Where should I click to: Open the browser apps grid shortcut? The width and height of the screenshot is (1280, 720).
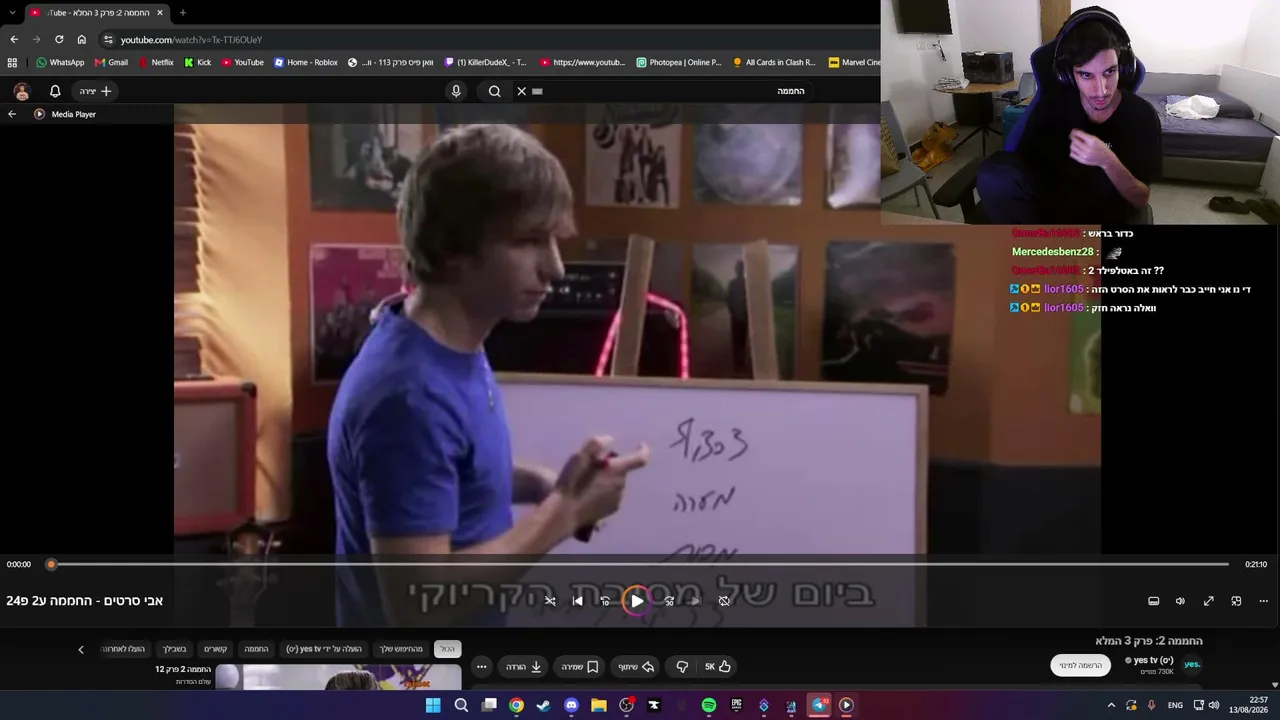(12, 62)
